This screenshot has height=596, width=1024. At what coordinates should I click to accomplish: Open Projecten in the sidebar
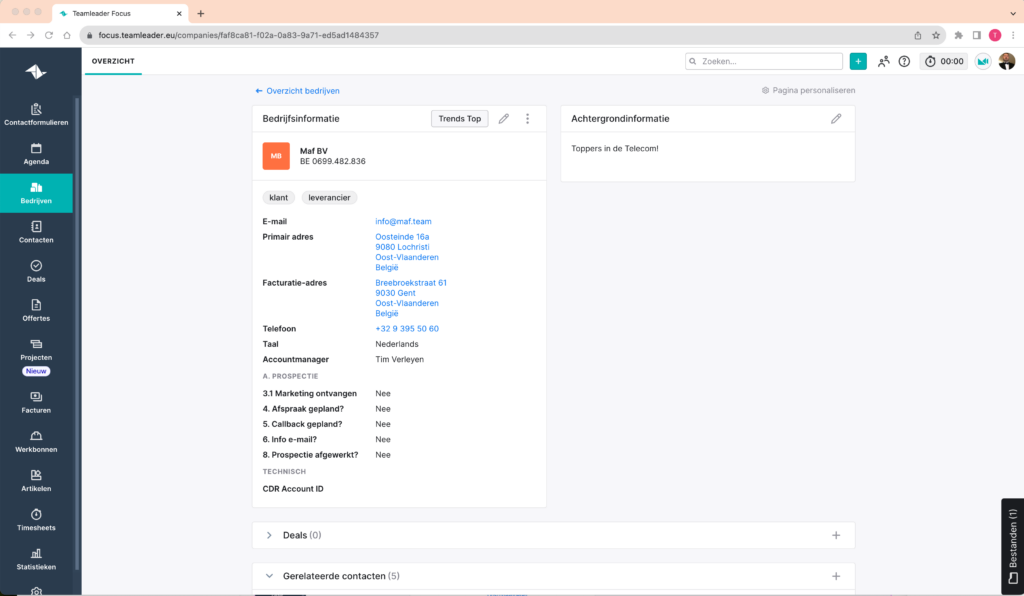click(36, 349)
